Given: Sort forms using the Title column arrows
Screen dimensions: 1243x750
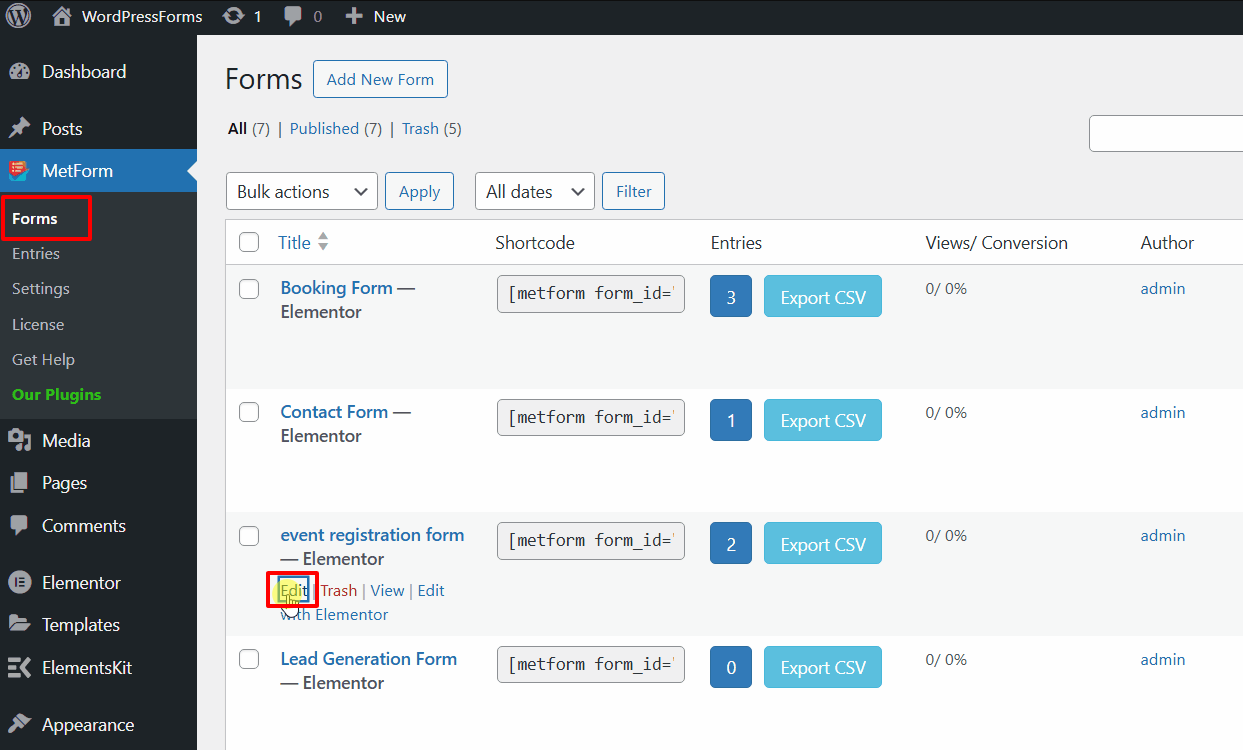Looking at the screenshot, I should click(323, 240).
